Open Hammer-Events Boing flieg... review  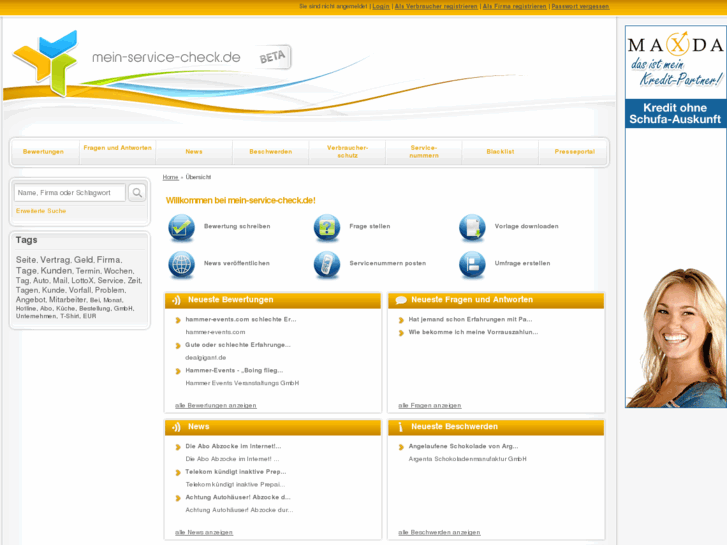234,371
